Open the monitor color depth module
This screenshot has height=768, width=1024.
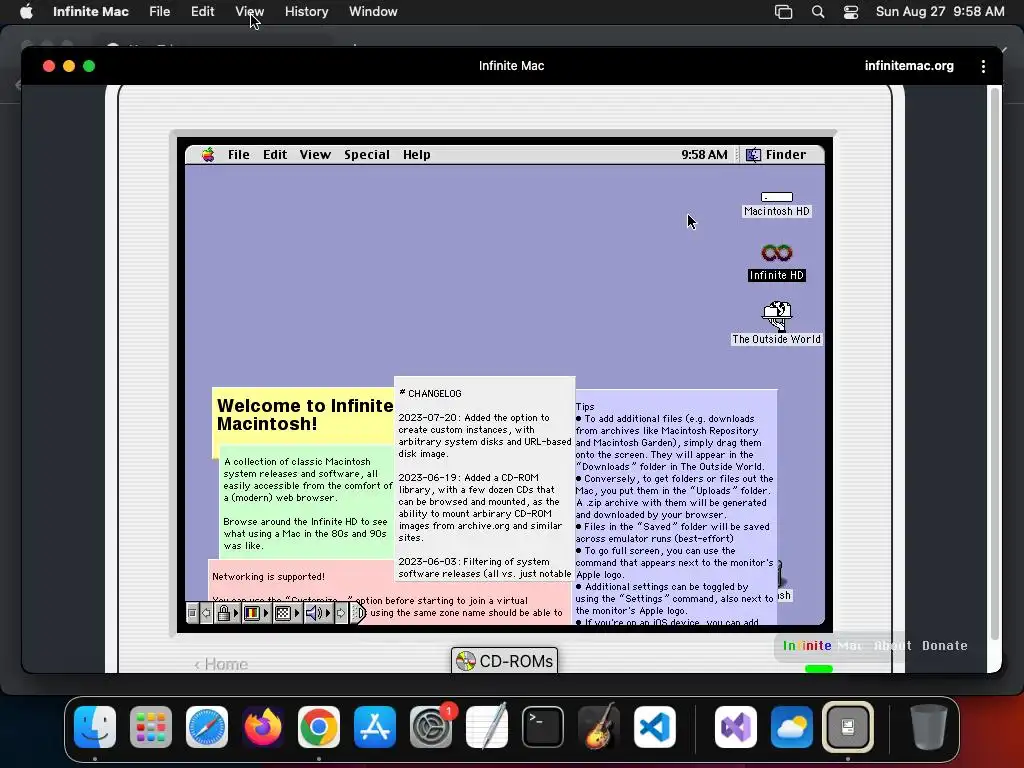pyautogui.click(x=255, y=613)
